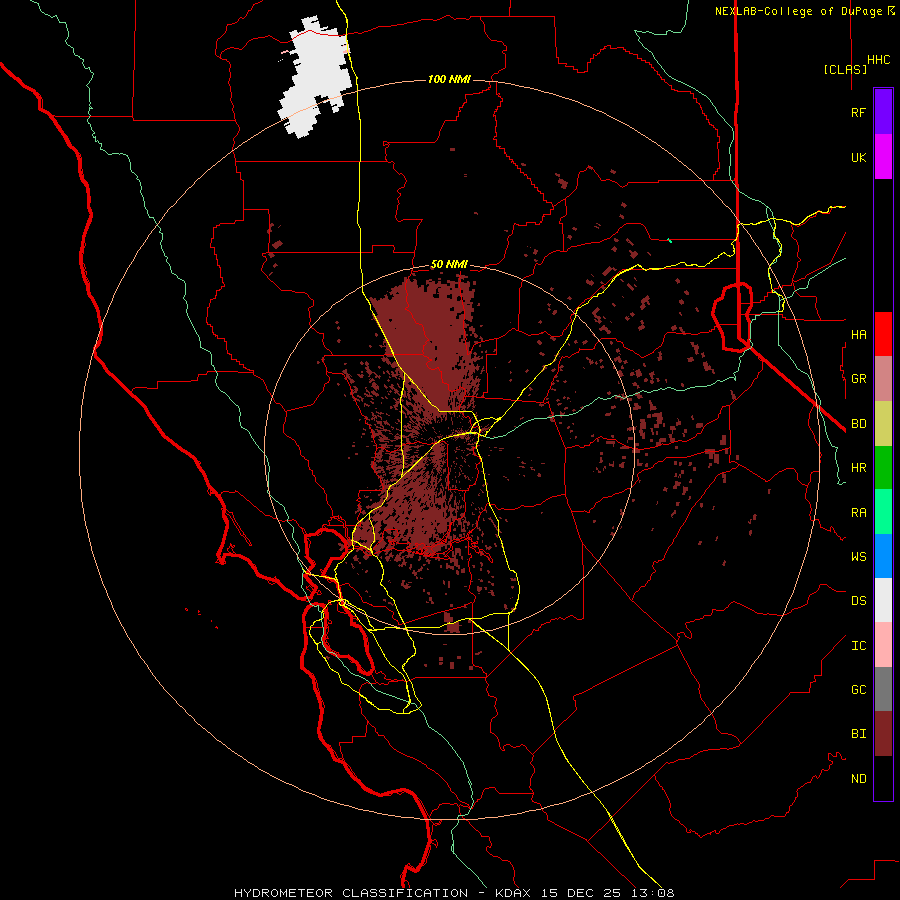Select the GR pink-brown legend swatch

pyautogui.click(x=883, y=378)
